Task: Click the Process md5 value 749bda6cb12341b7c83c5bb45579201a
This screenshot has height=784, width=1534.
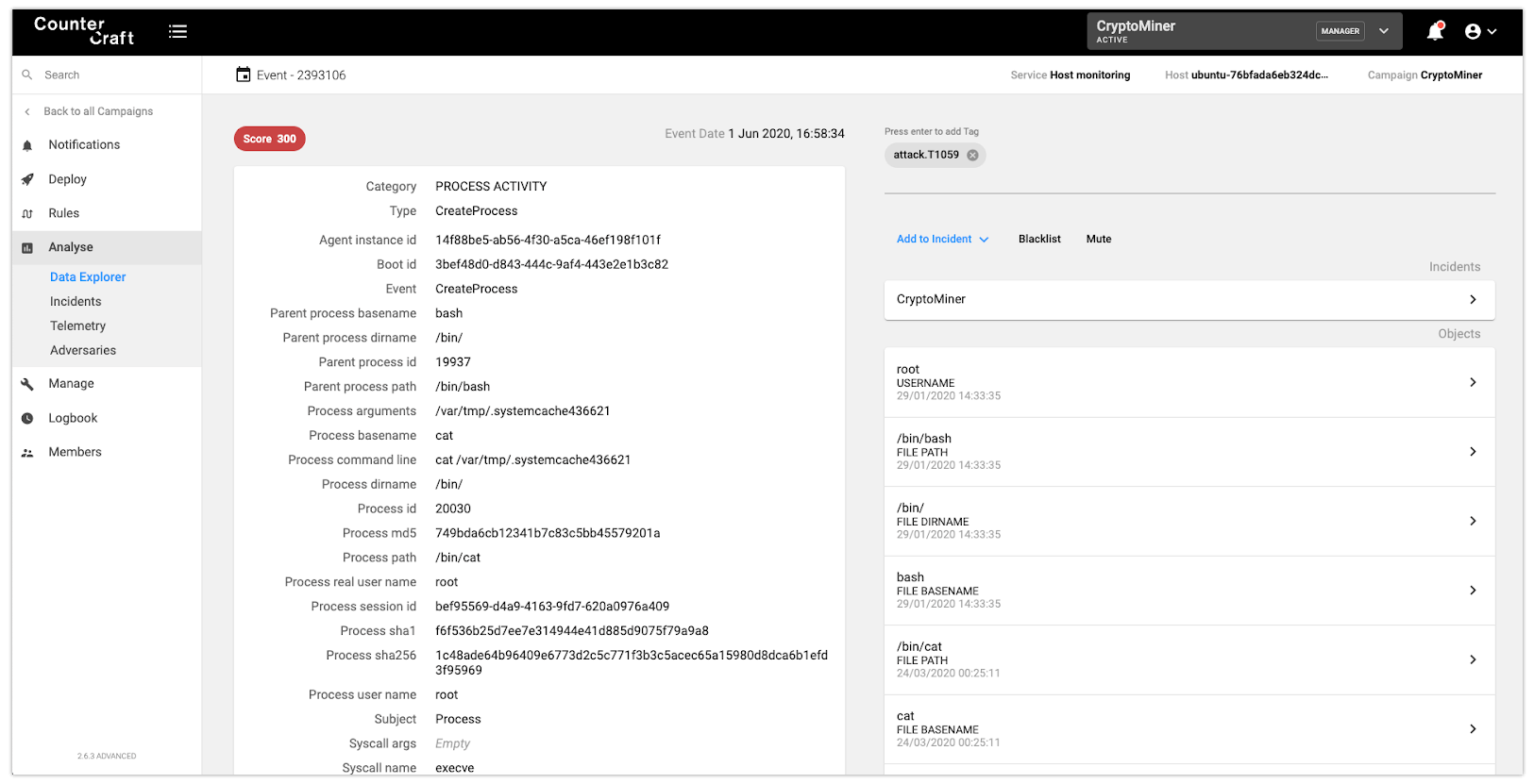Action: [x=548, y=533]
